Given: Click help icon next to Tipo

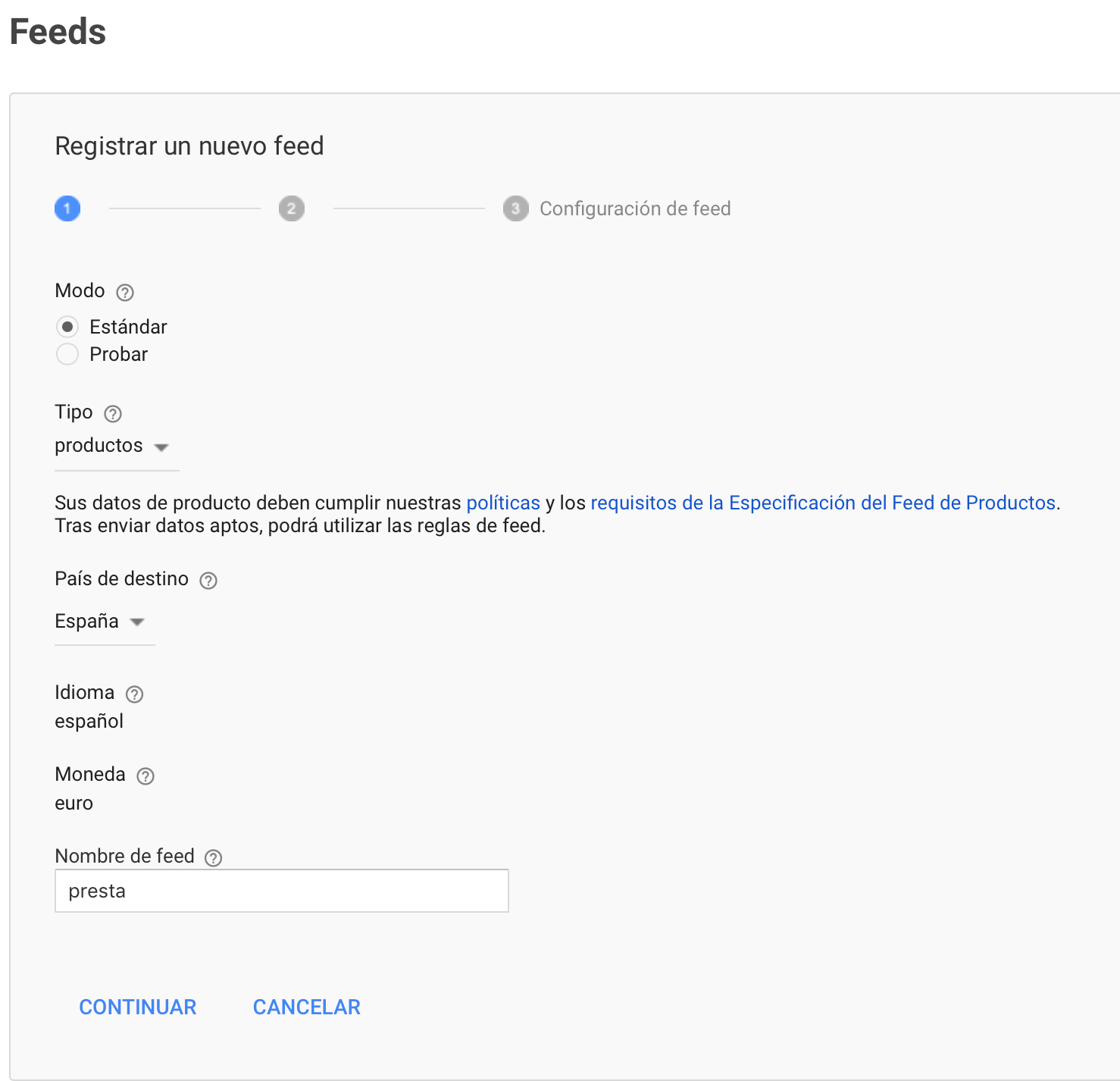Looking at the screenshot, I should click(x=113, y=414).
